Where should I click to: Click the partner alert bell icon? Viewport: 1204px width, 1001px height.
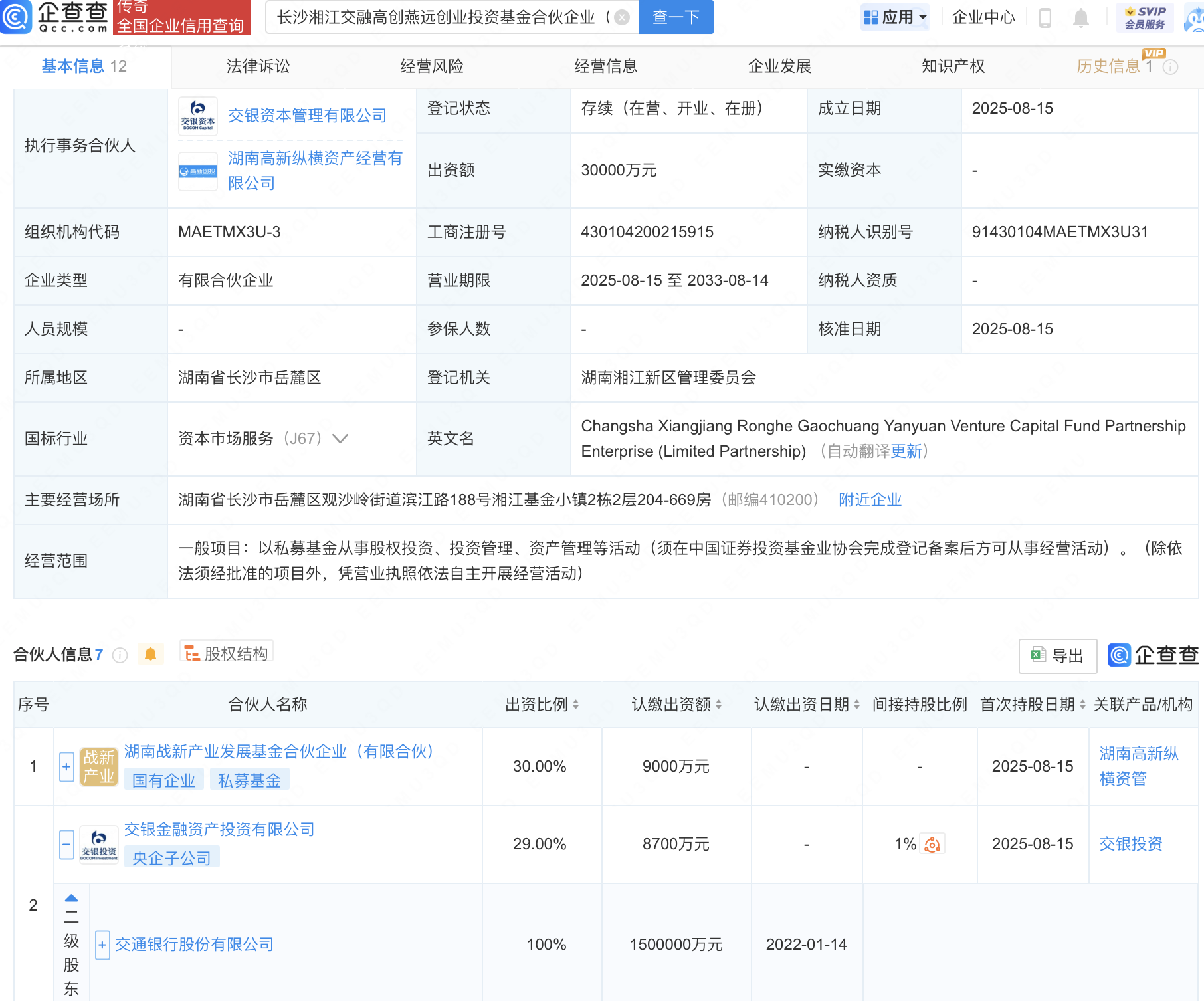(x=151, y=654)
